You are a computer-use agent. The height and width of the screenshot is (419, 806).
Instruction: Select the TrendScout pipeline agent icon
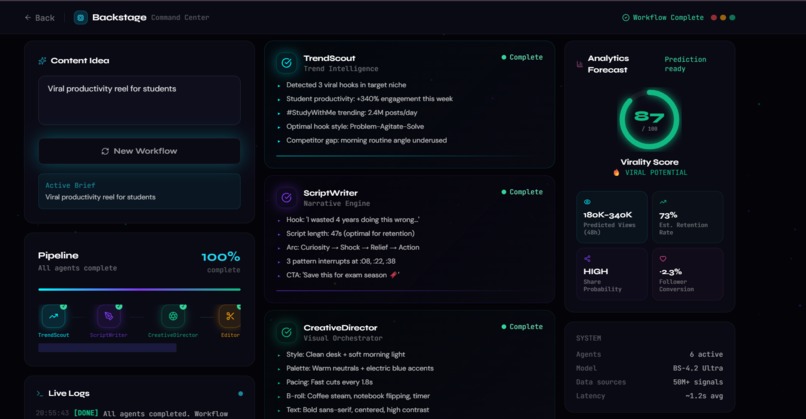53,316
